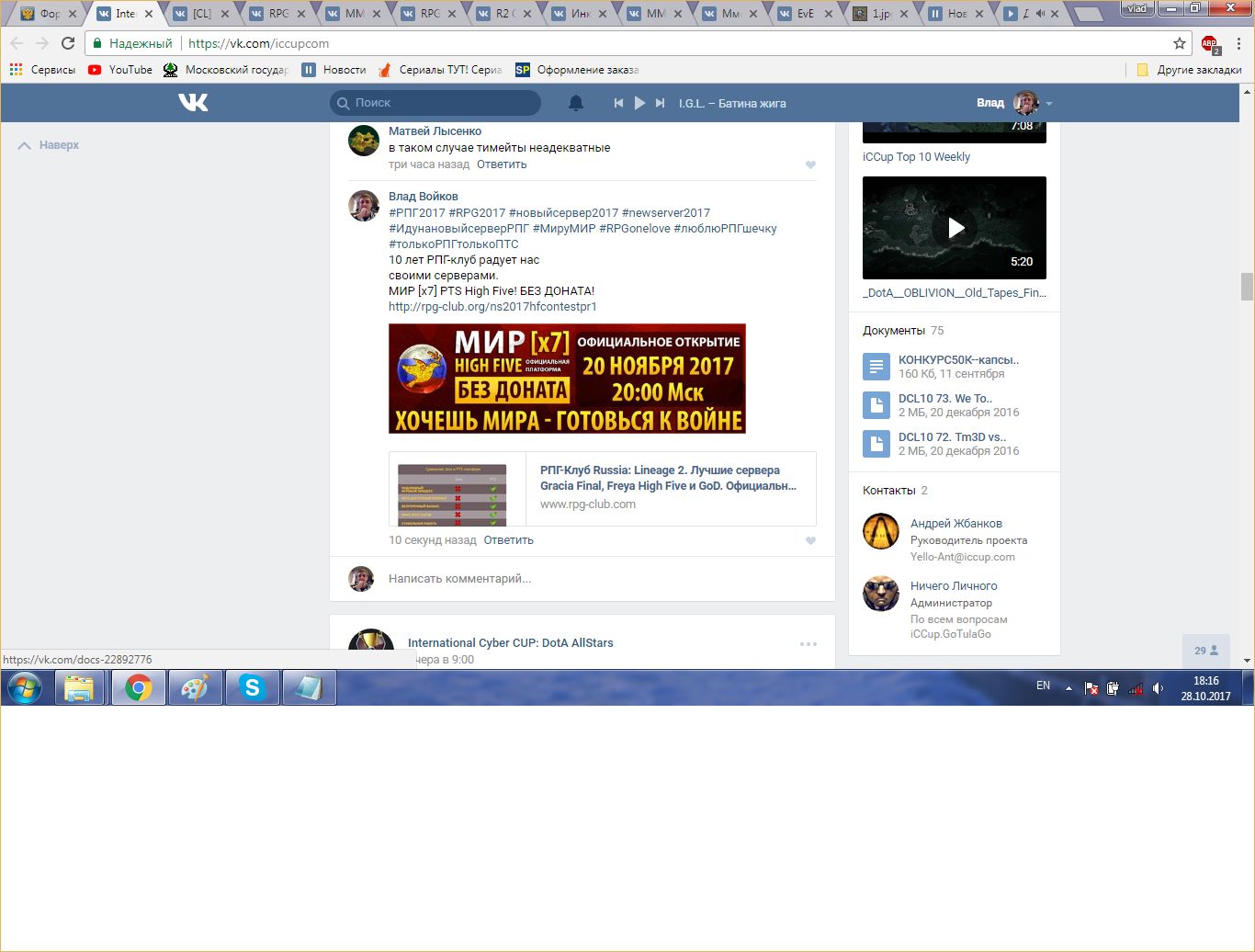1255x952 pixels.
Task: Open the КОНКУРС50К document icon
Action: pos(876,367)
